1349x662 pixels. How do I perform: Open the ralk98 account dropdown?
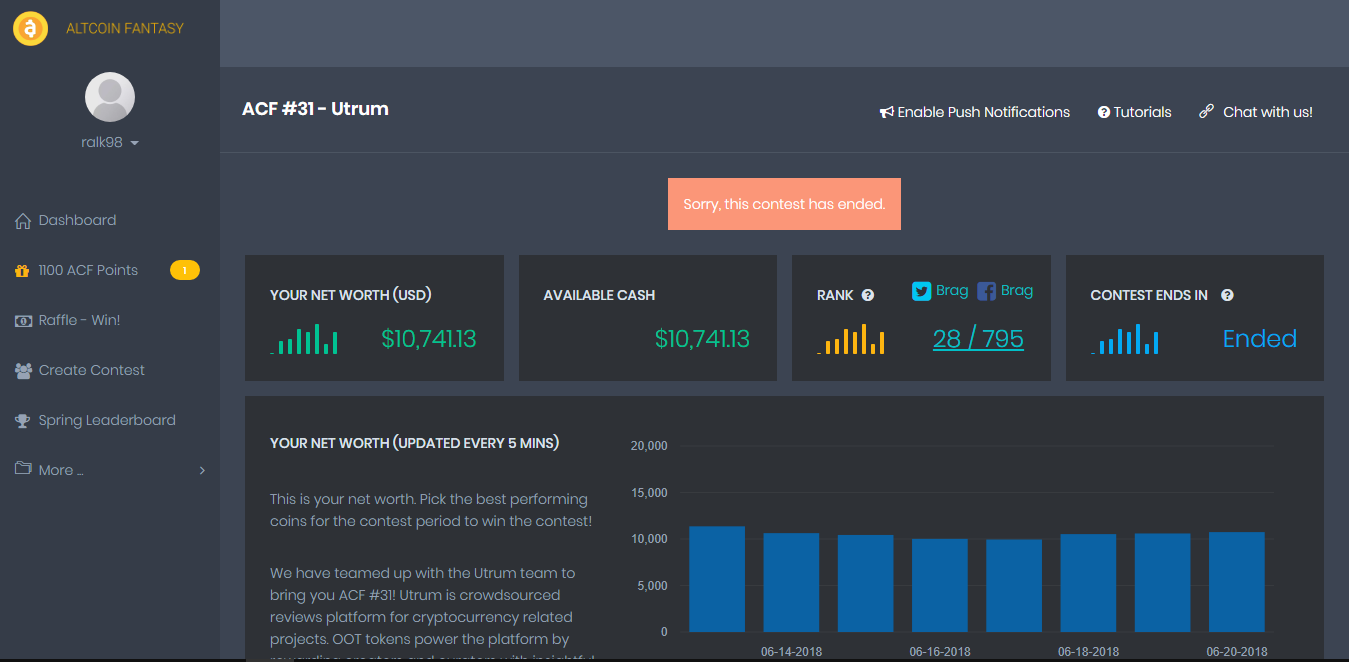110,143
